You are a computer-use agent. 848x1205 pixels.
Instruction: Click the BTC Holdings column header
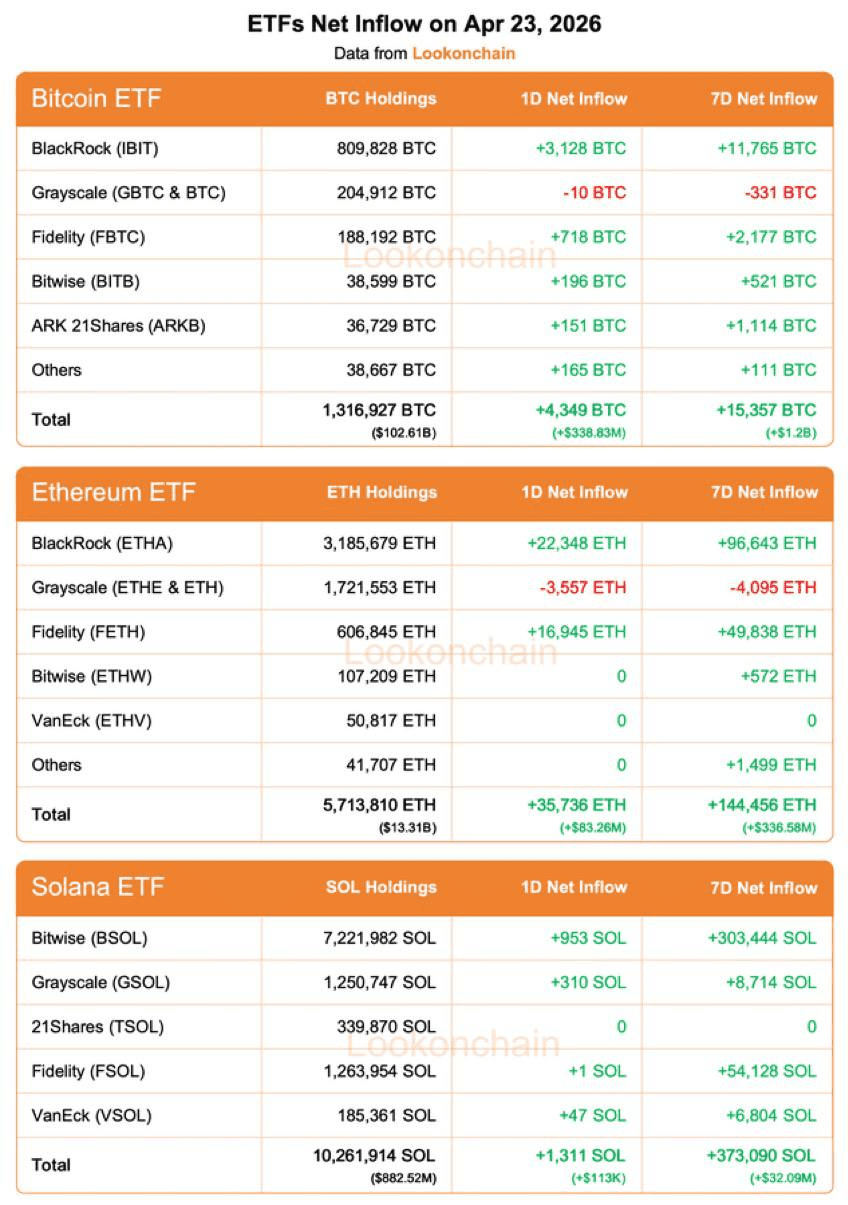(x=381, y=99)
